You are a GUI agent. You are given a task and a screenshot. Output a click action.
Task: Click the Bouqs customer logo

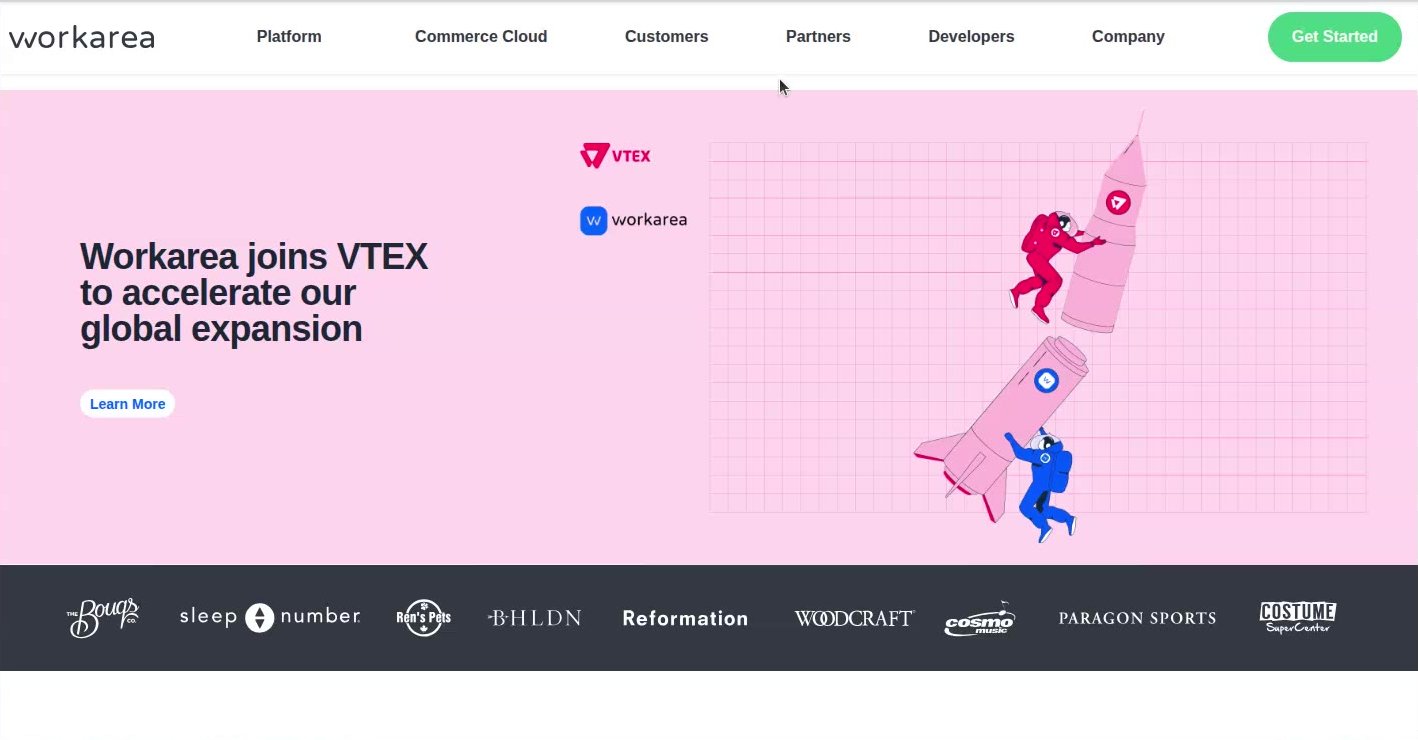(103, 618)
